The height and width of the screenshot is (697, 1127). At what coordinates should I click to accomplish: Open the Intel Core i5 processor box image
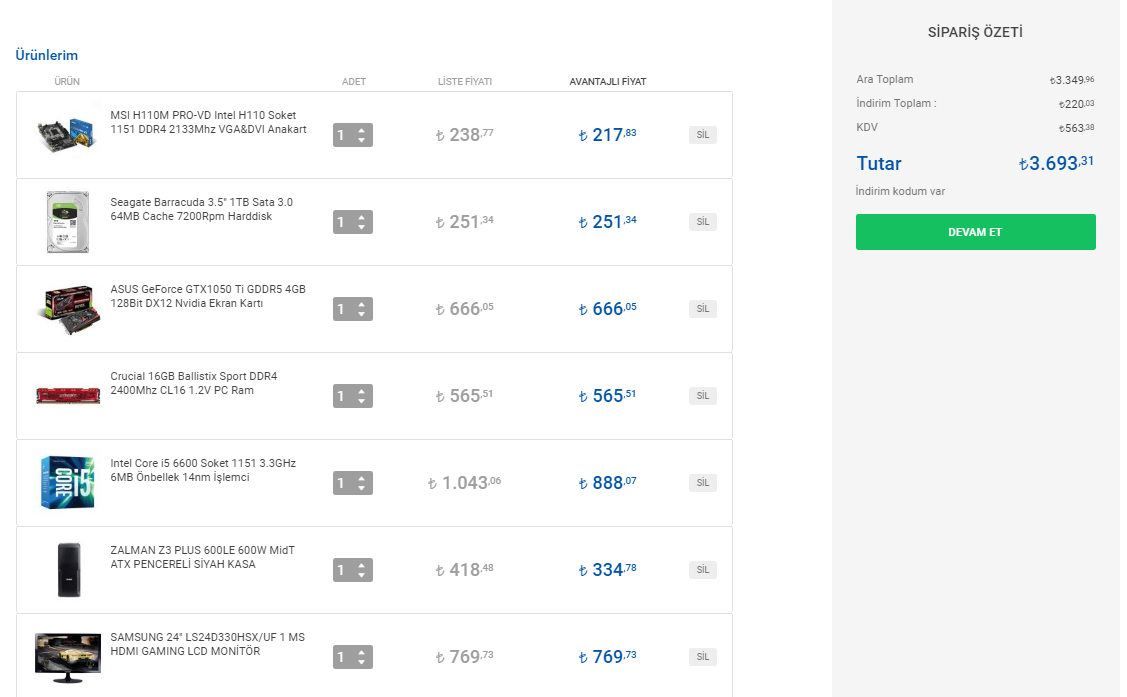click(68, 483)
